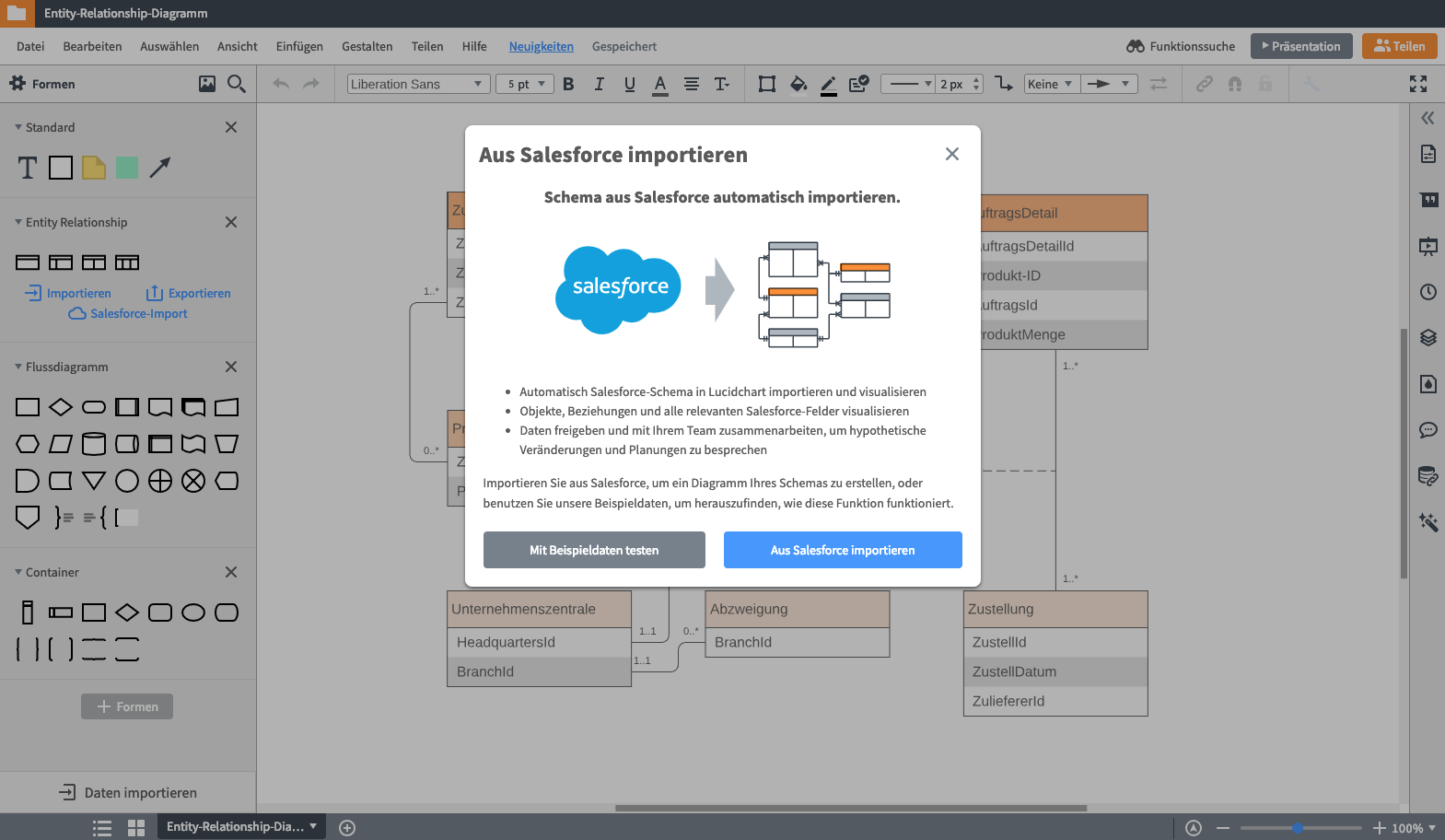Open text color picker
The image size is (1445, 840).
(660, 85)
